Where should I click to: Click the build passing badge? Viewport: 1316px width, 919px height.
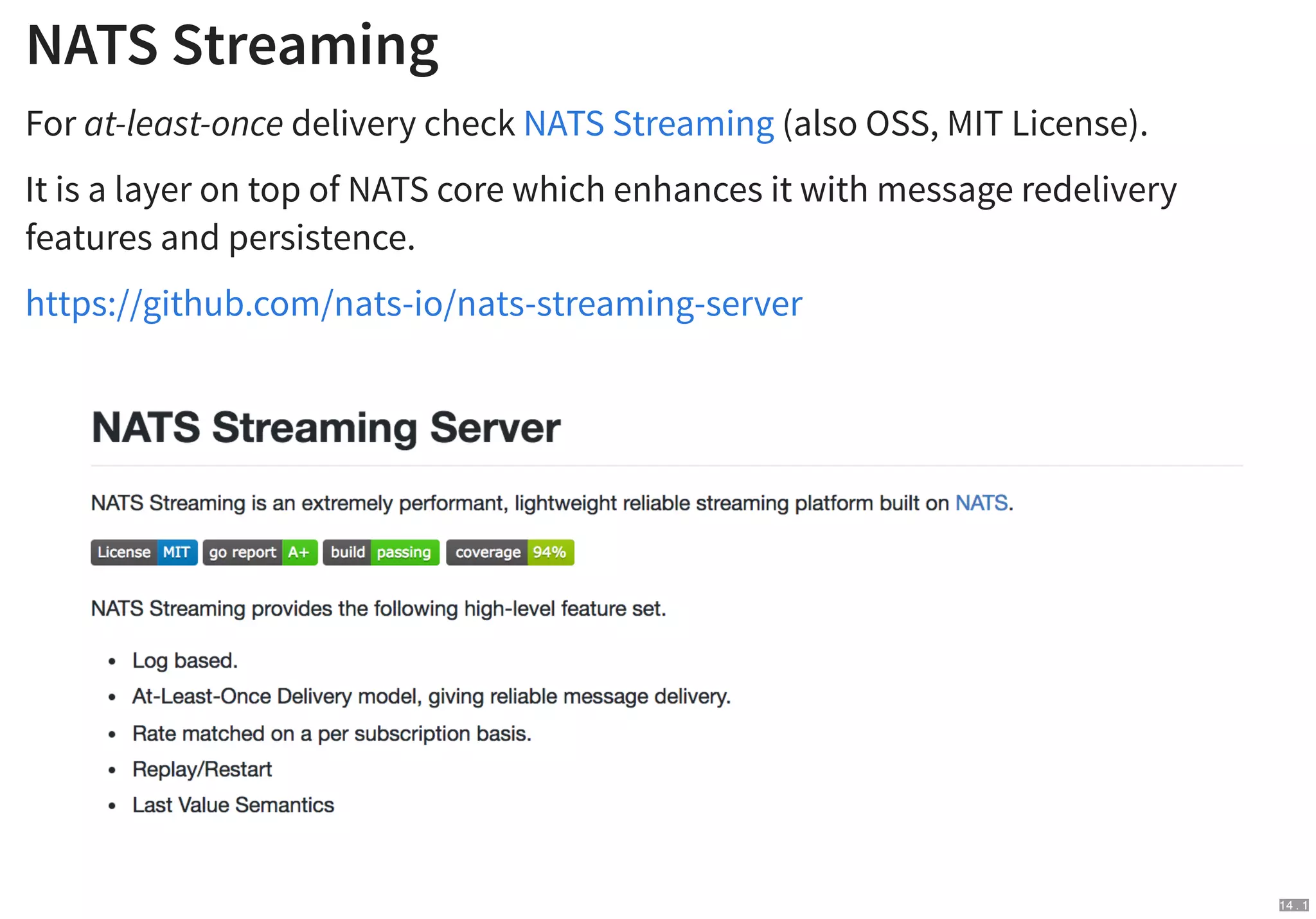point(381,553)
